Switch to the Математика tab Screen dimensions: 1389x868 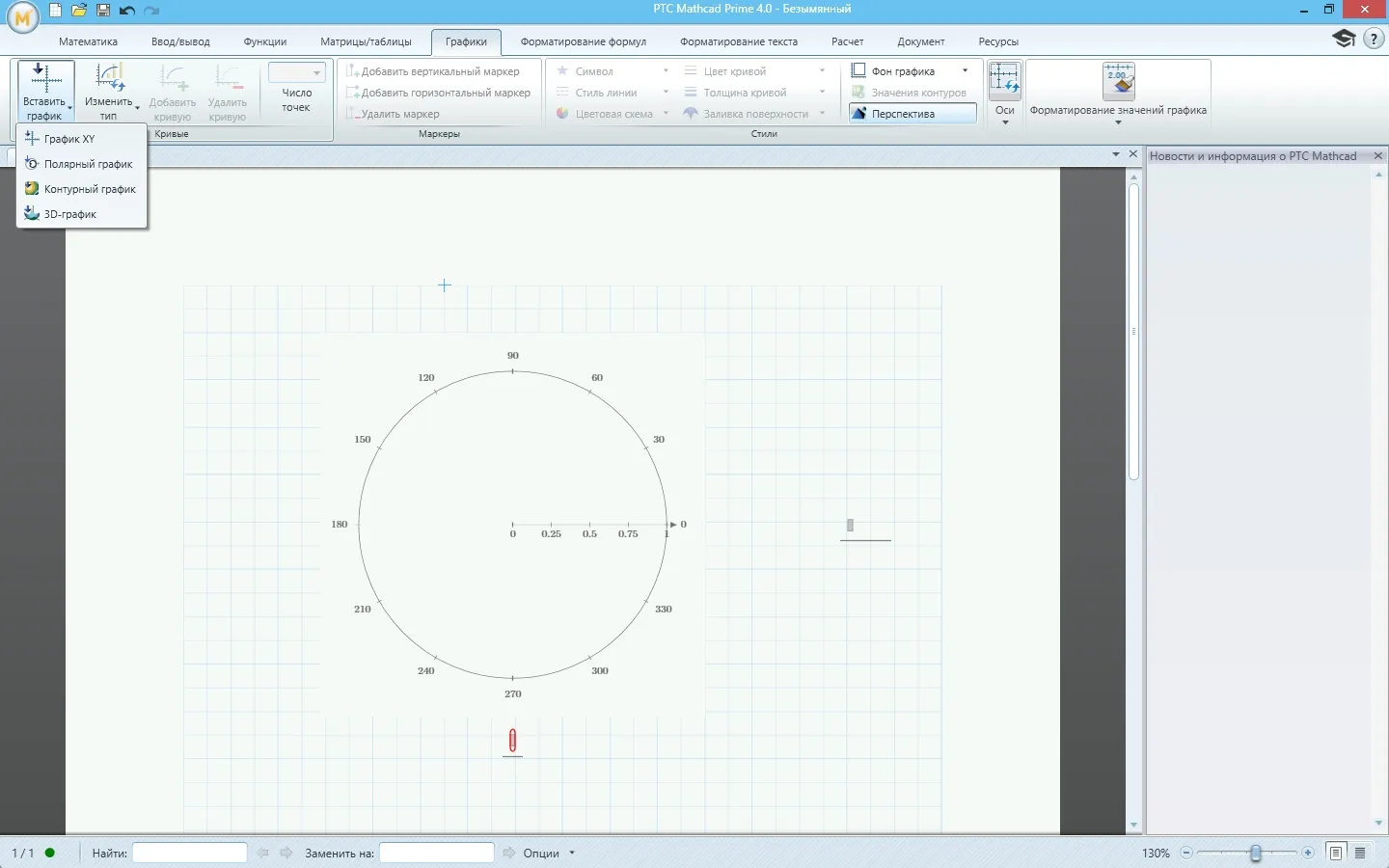pos(88,41)
